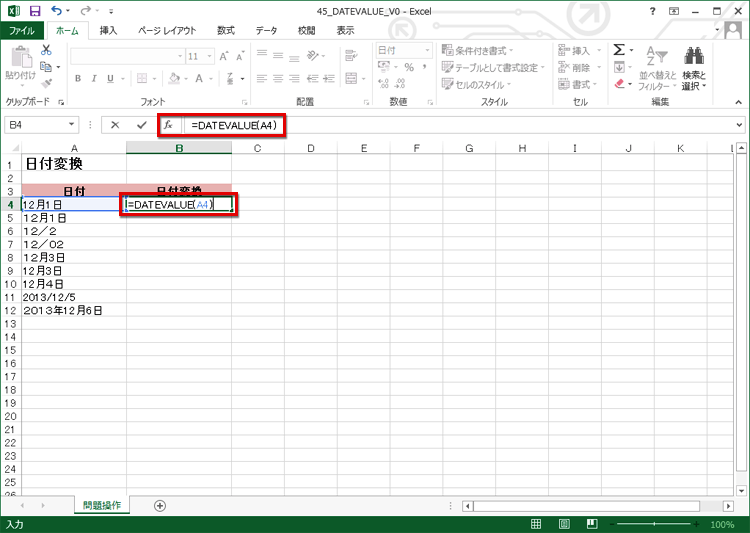Image resolution: width=750 pixels, height=533 pixels.
Task: Click the Save icon in quick access toolbar
Action: tap(35, 11)
